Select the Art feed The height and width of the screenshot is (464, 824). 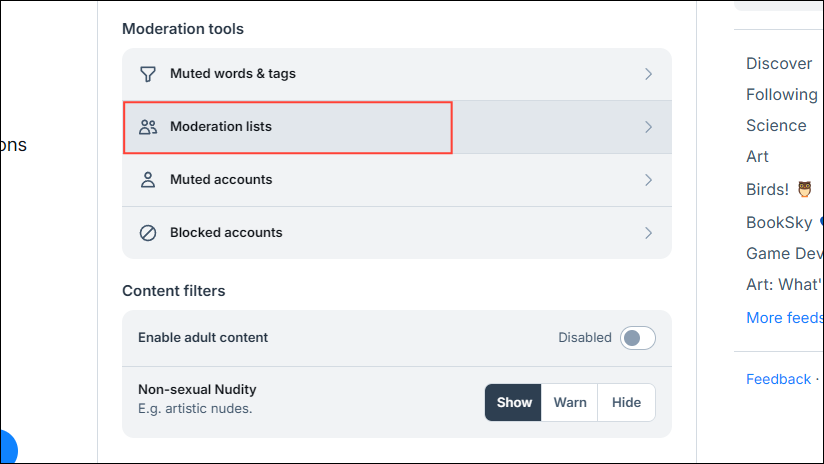(757, 157)
